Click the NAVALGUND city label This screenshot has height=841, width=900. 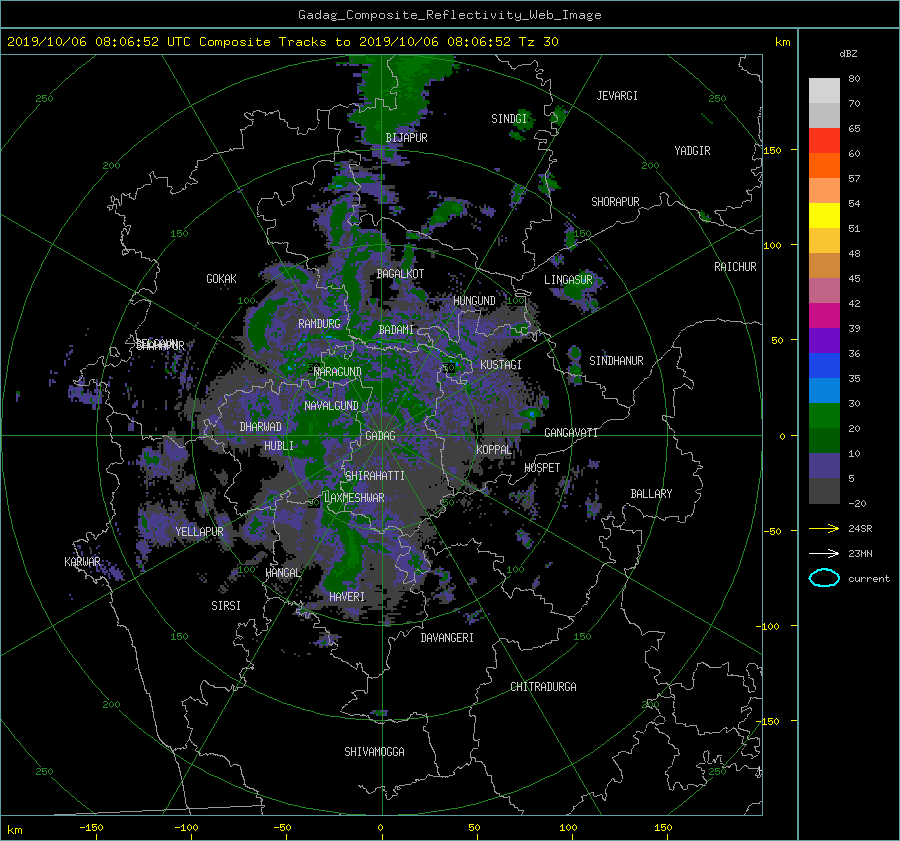coord(331,406)
